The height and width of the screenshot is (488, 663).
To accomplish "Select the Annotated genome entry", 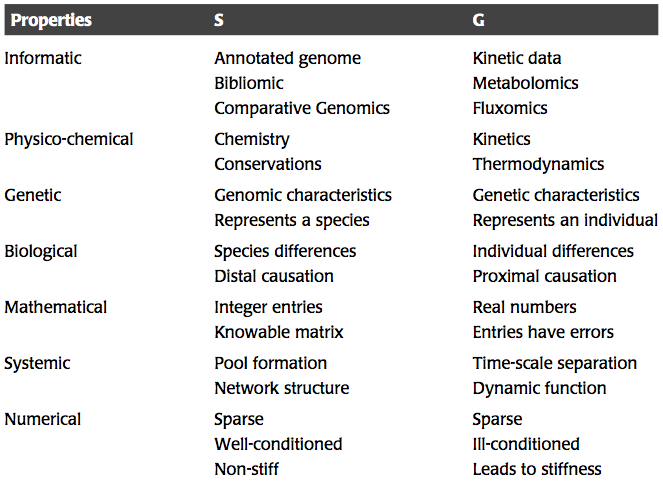I will [x=288, y=59].
